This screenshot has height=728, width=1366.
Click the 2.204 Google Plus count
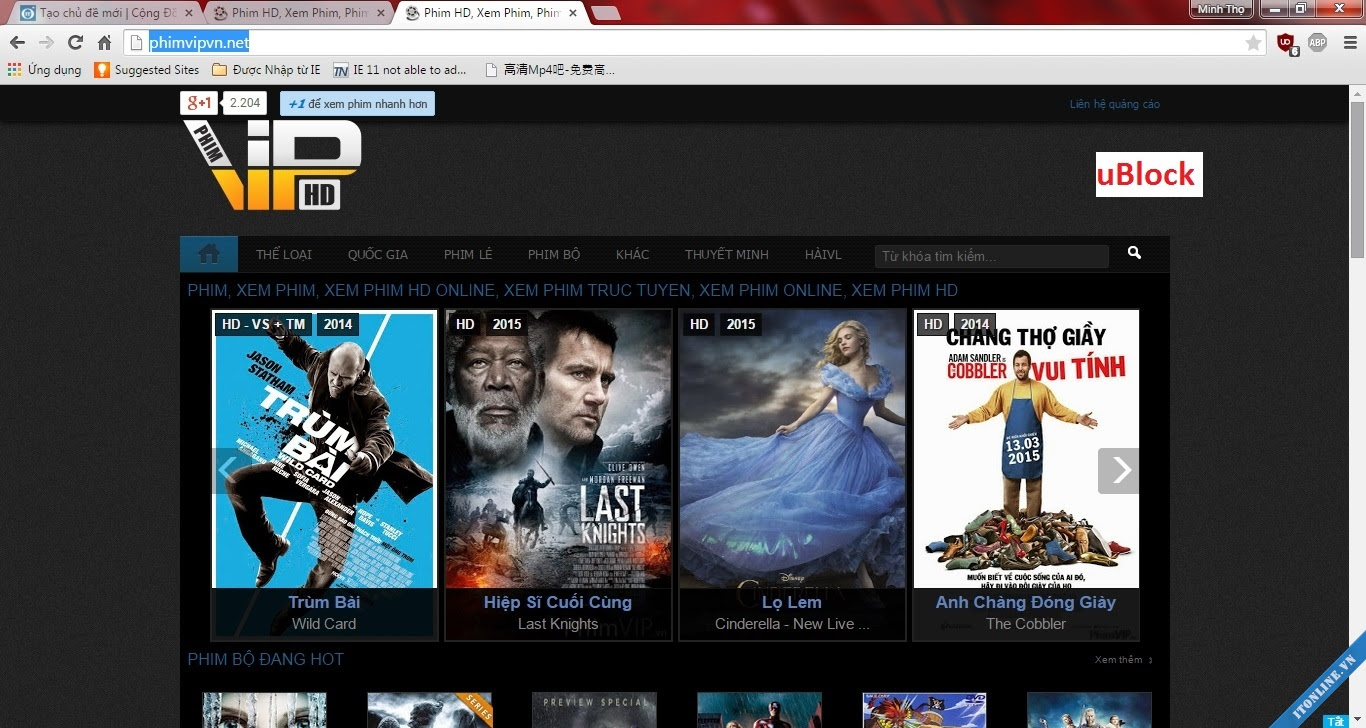(245, 103)
